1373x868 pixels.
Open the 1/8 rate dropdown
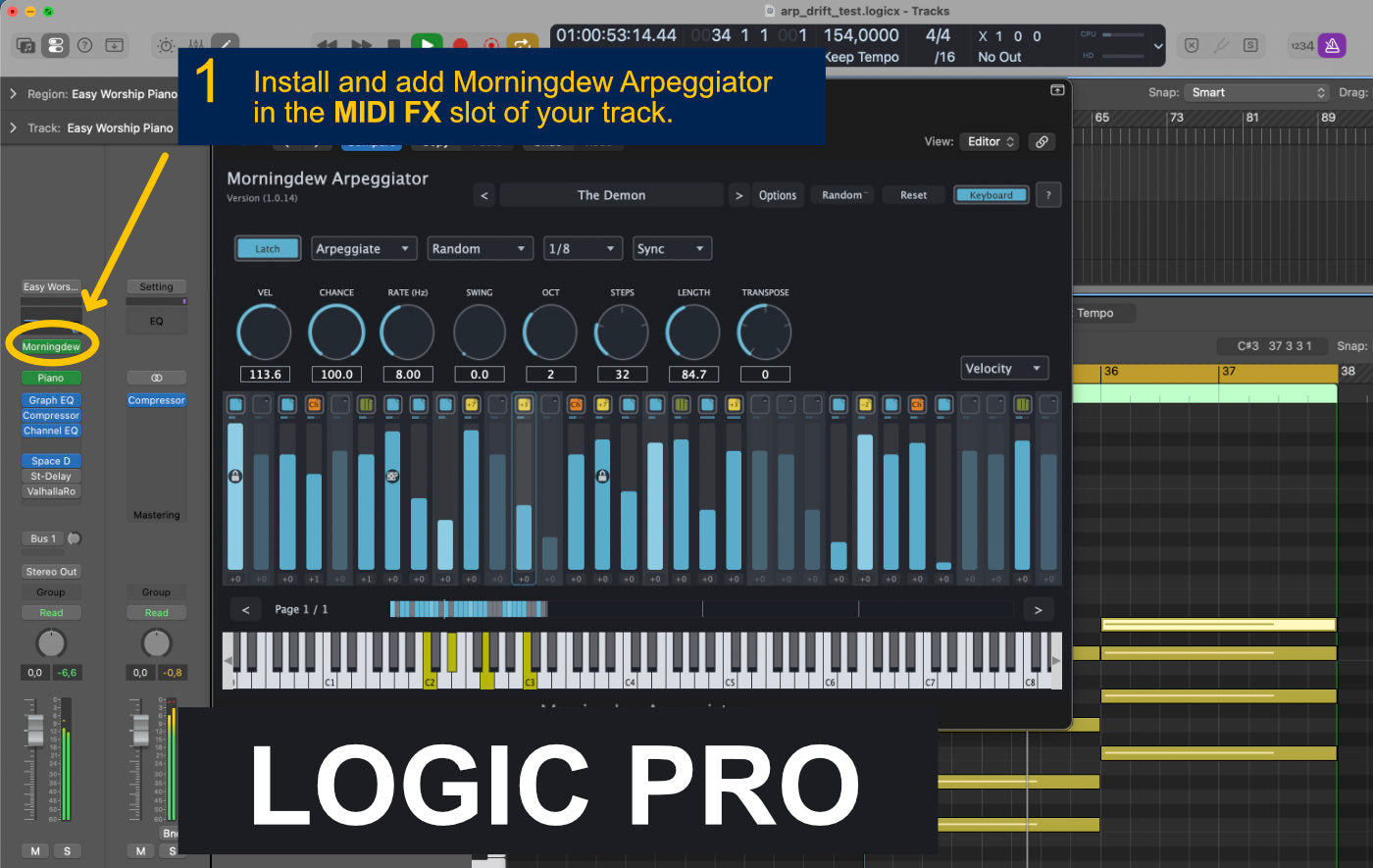[x=583, y=249]
